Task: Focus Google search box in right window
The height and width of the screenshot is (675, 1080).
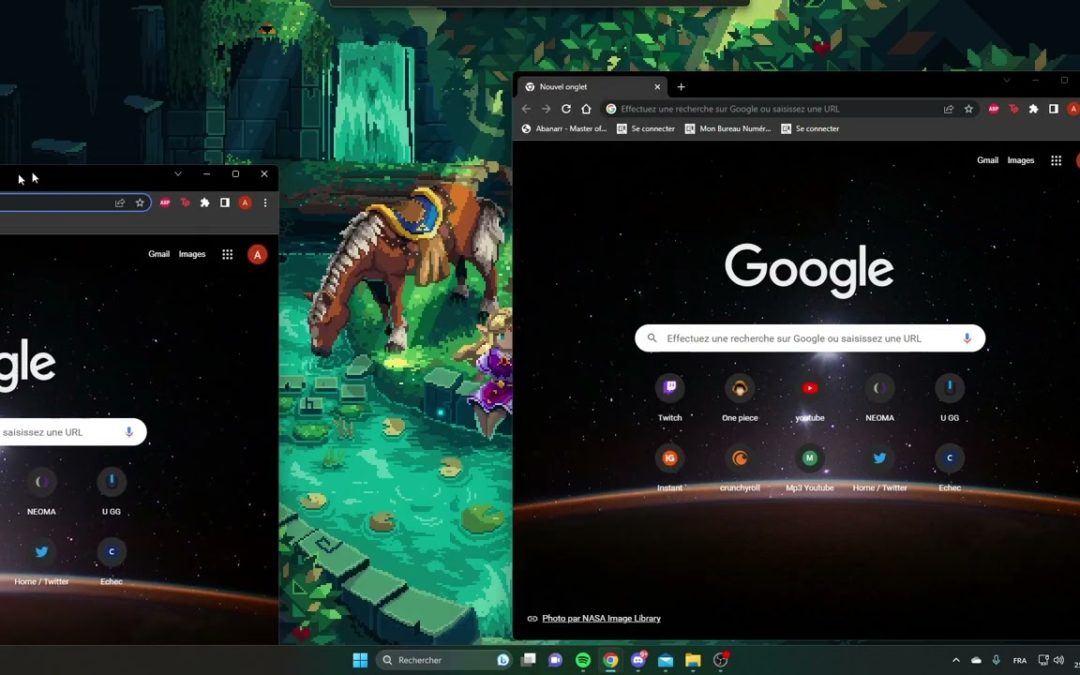Action: (810, 338)
